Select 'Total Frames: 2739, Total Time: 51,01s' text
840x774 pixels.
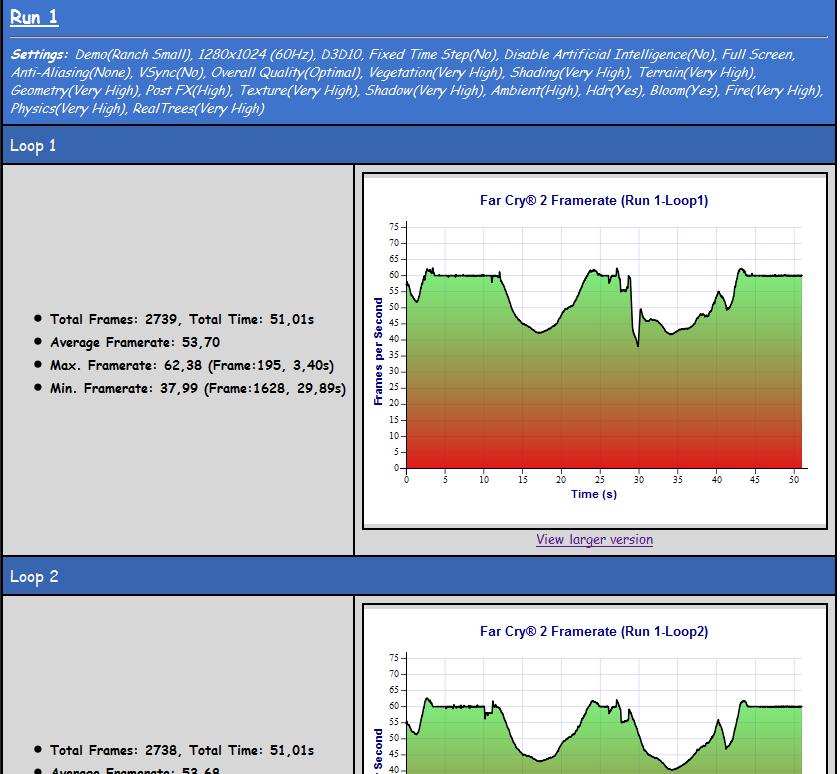click(x=182, y=319)
